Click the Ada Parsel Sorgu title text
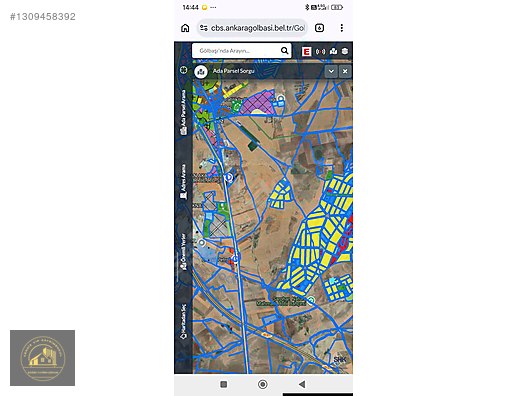This screenshot has width=528, height=396. coord(234,71)
